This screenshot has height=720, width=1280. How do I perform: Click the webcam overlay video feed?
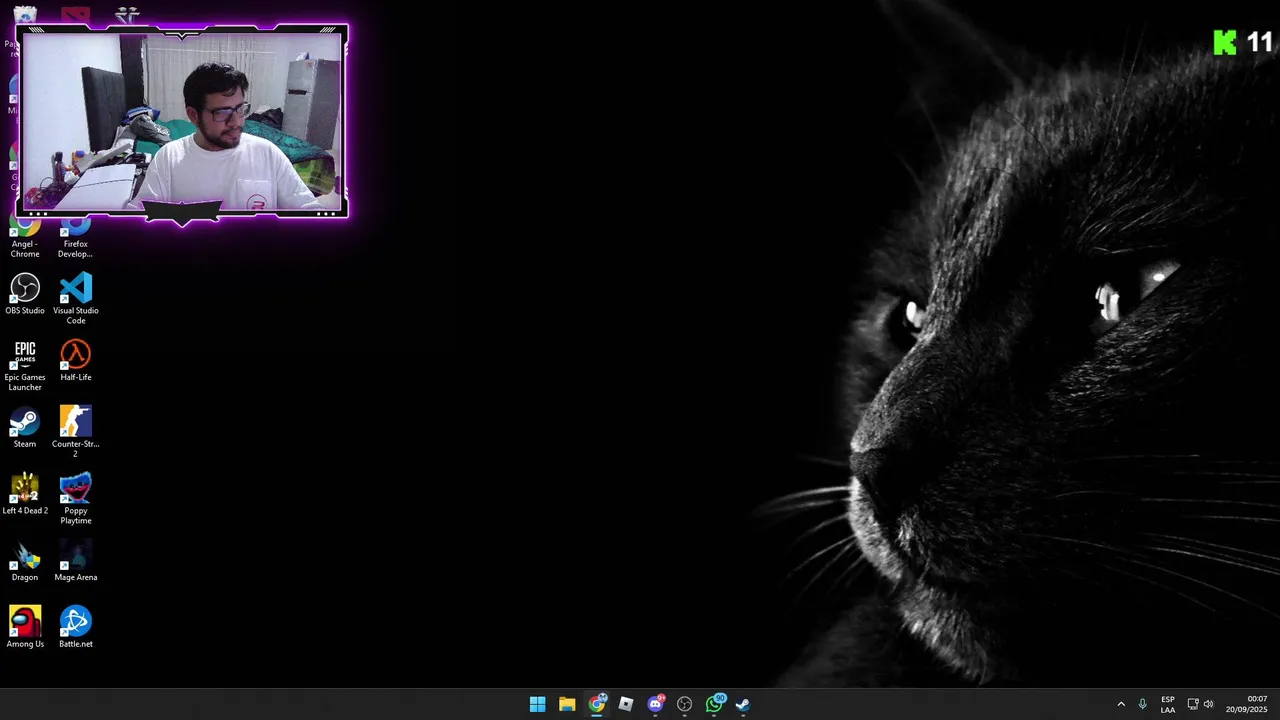(182, 121)
